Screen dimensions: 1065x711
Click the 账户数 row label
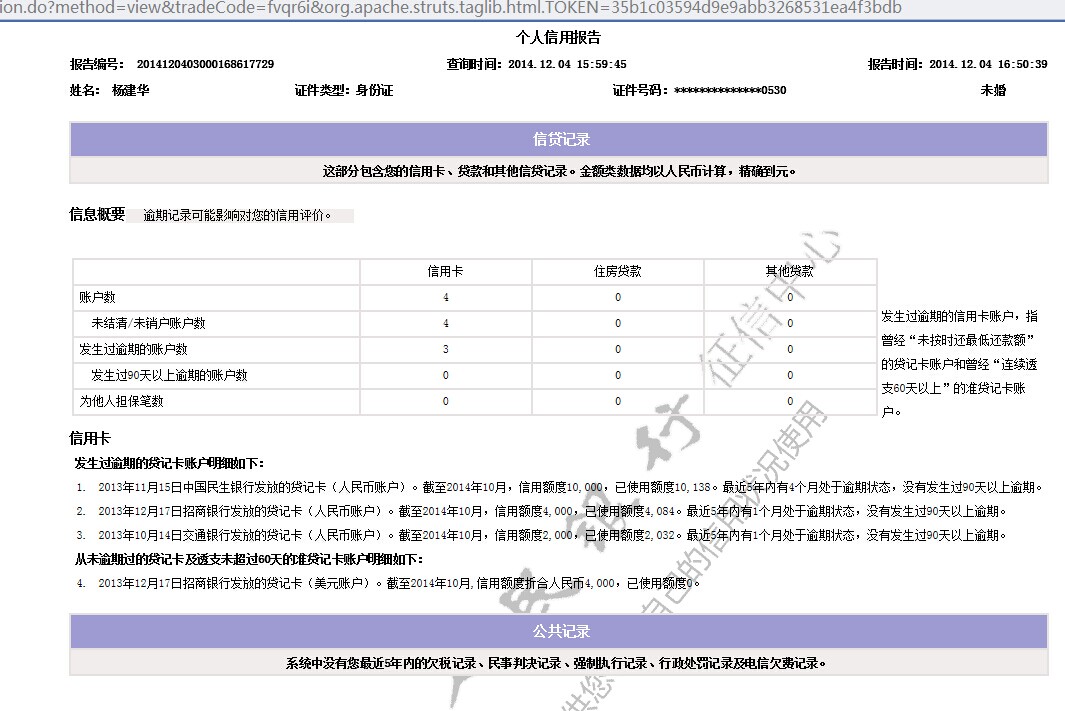[x=98, y=297]
